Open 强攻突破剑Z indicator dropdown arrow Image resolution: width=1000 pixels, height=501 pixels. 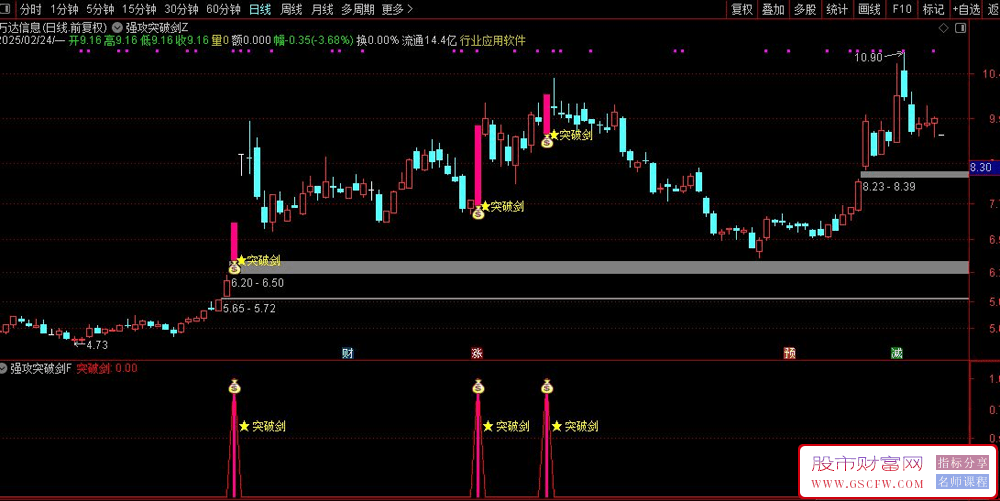click(117, 27)
